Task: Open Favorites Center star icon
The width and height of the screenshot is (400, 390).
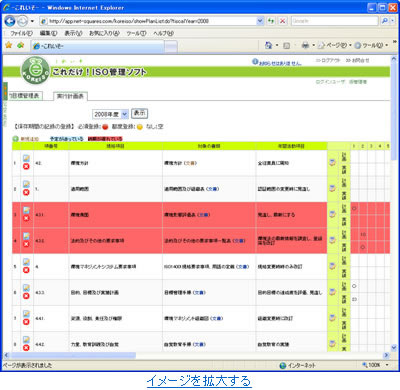Action: pos(9,45)
